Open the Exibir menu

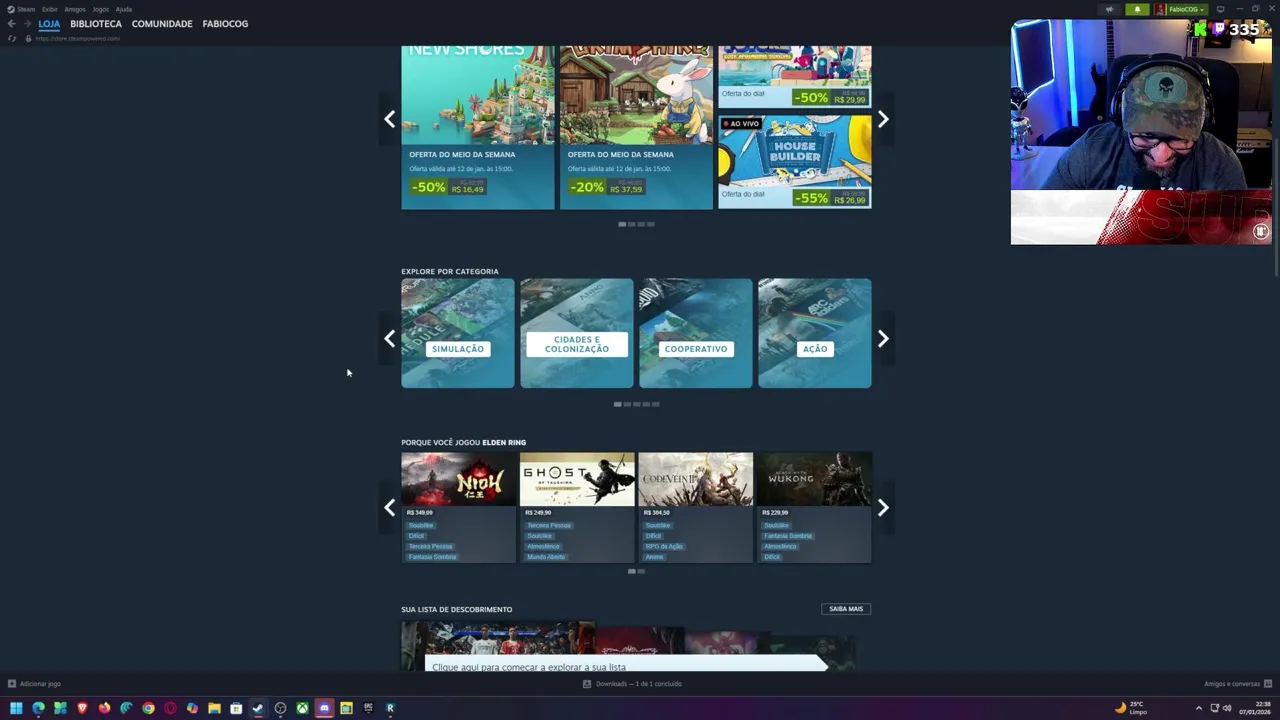pos(50,9)
